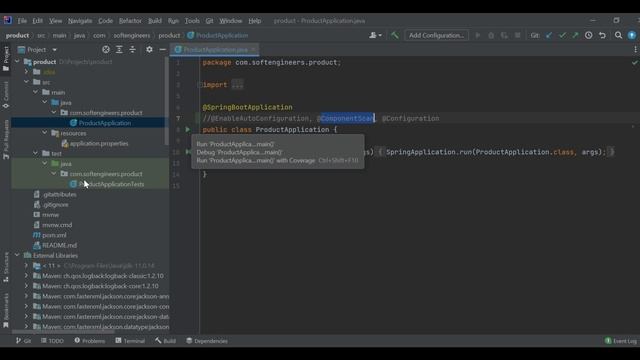This screenshot has width=640, height=360.
Task: Click Git push arrow icon
Action: coord(575,36)
